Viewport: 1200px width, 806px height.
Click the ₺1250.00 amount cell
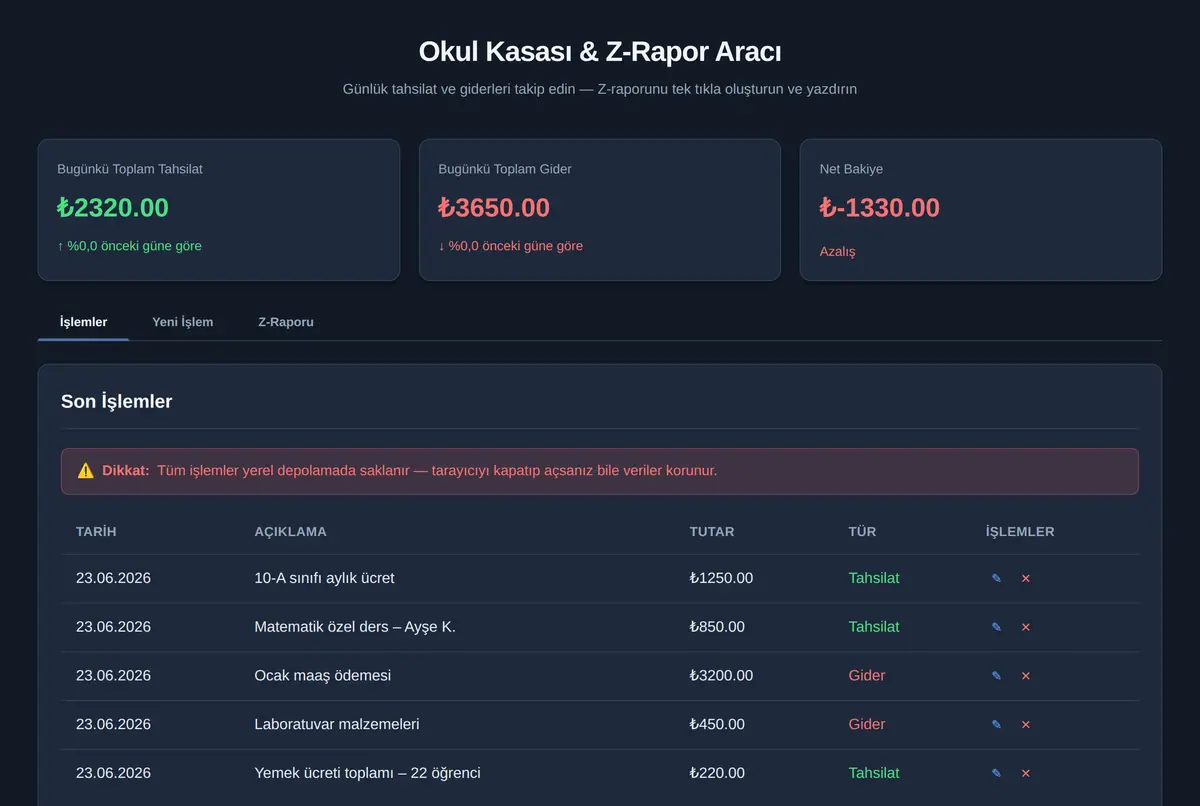722,578
